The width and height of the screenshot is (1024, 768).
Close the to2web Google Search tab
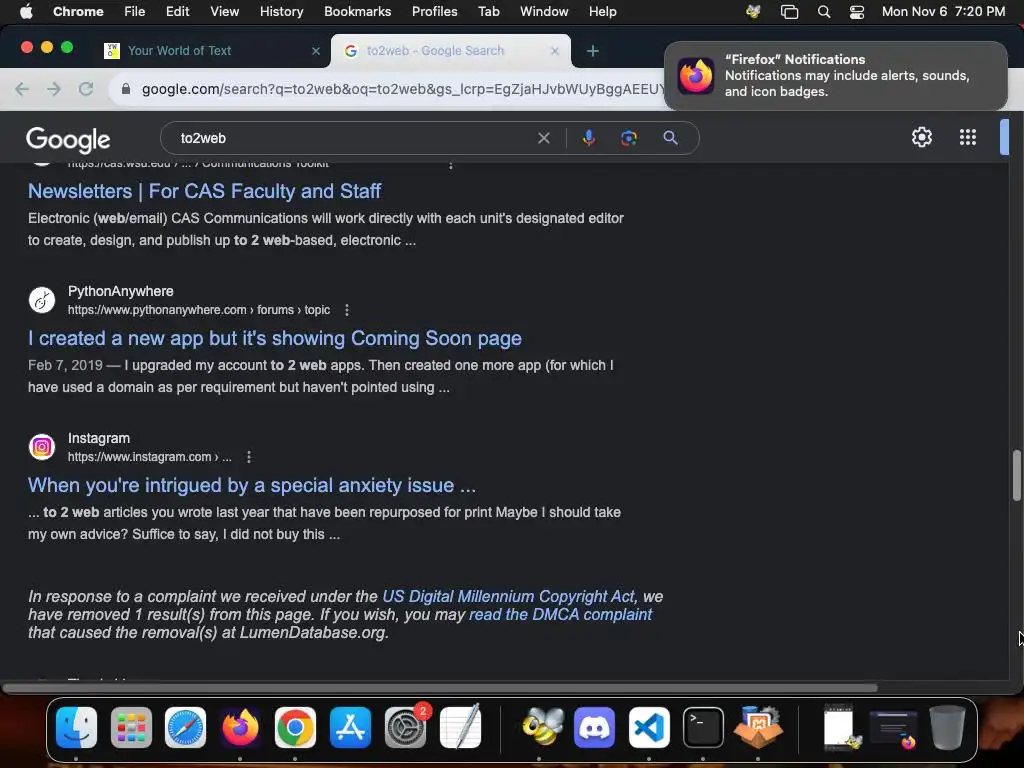554,51
